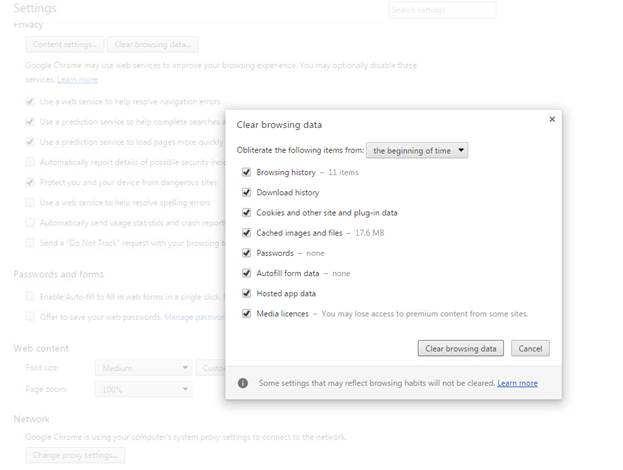Open Learn more link under Privacy
The height and width of the screenshot is (470, 623).
tap(78, 79)
